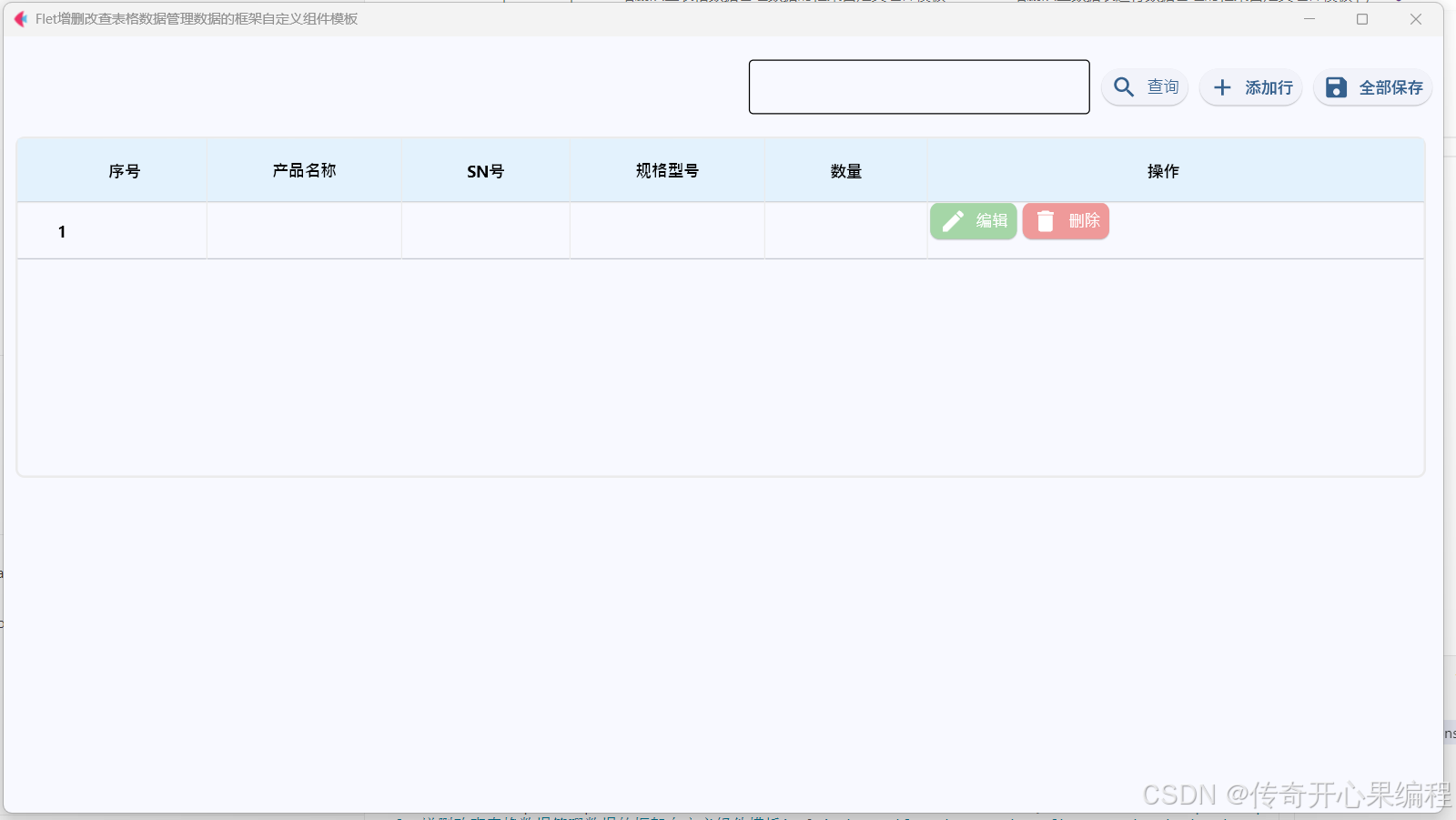Delete row 1 via 删除 button
This screenshot has height=820, width=1456.
pos(1066,221)
